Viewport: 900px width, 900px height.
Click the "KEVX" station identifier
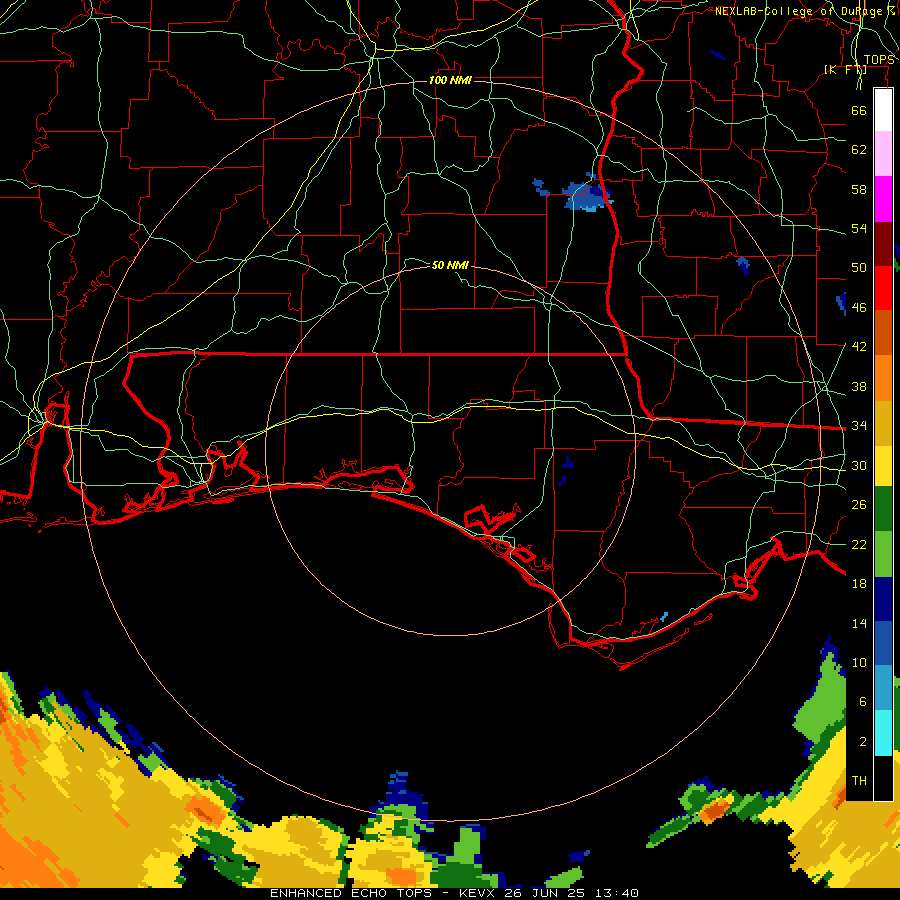point(476,893)
